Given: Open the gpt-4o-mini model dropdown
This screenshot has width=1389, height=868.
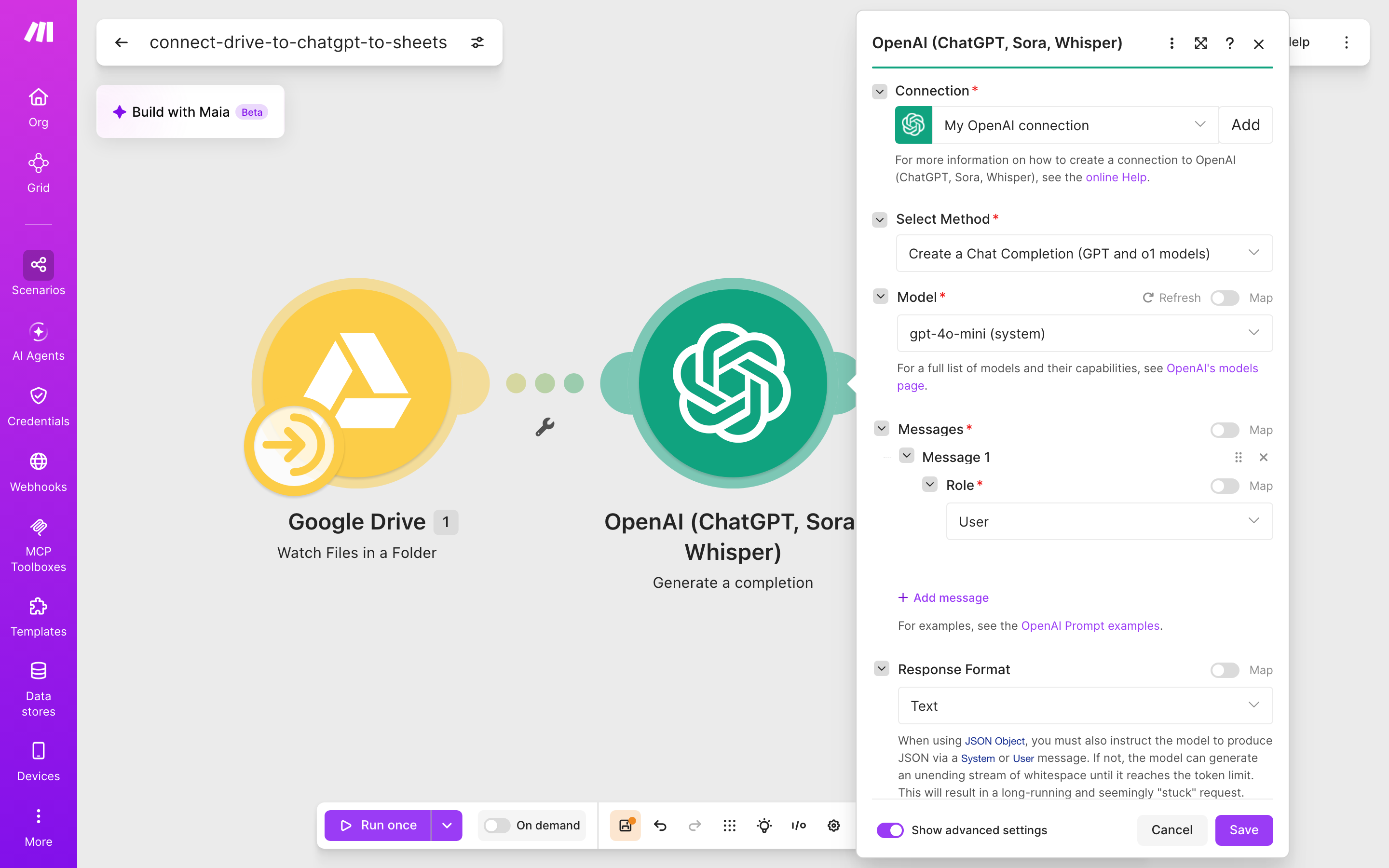Looking at the screenshot, I should click(x=1085, y=333).
